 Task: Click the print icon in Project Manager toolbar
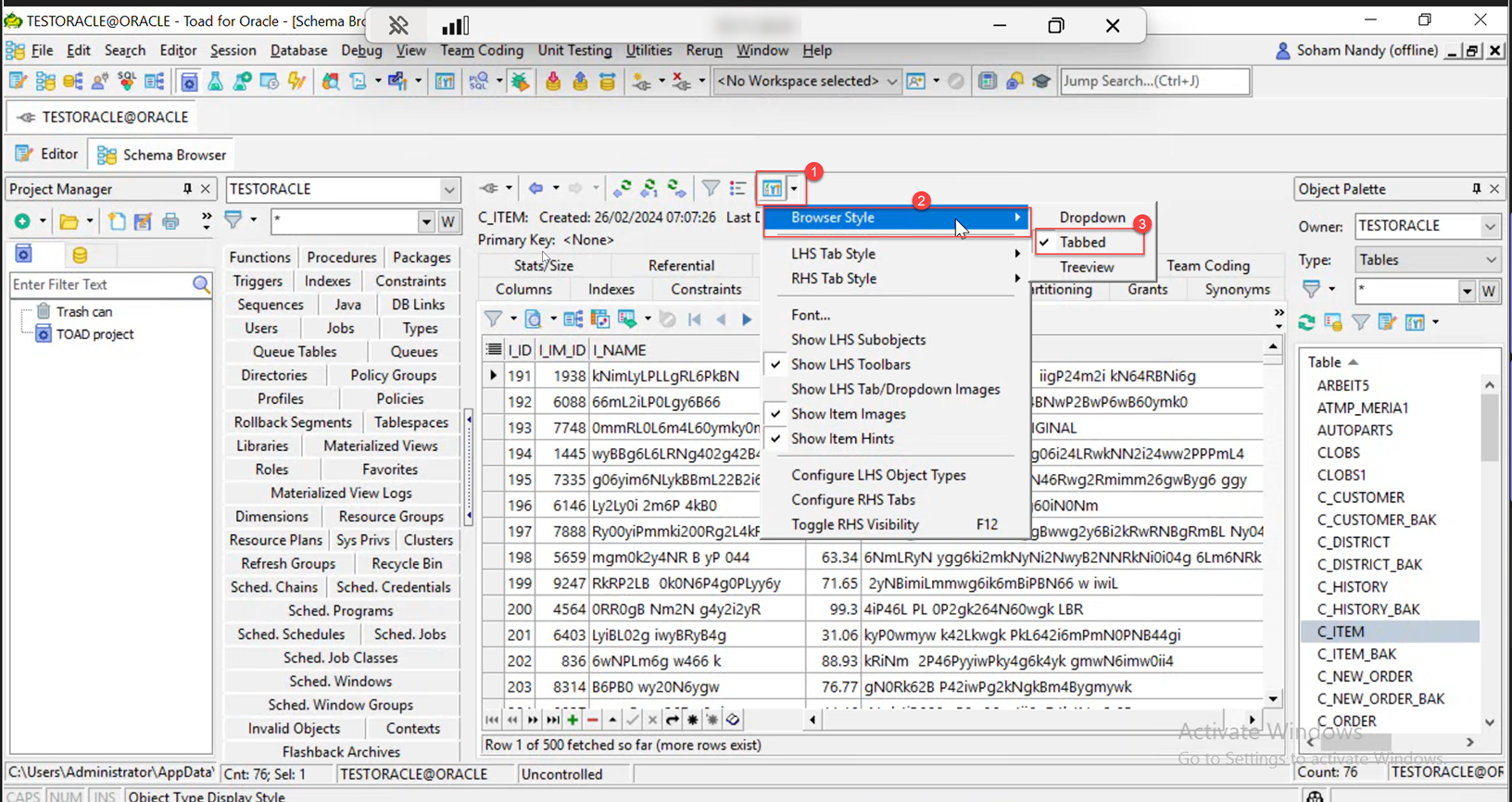(170, 221)
